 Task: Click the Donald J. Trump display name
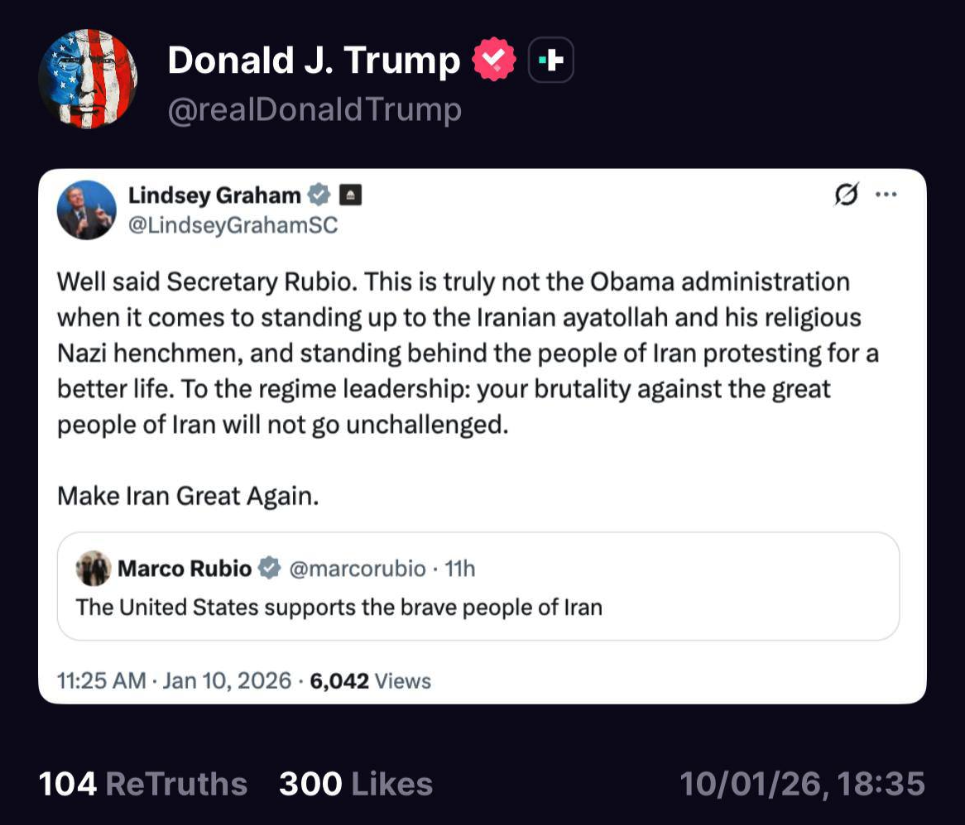point(313,62)
